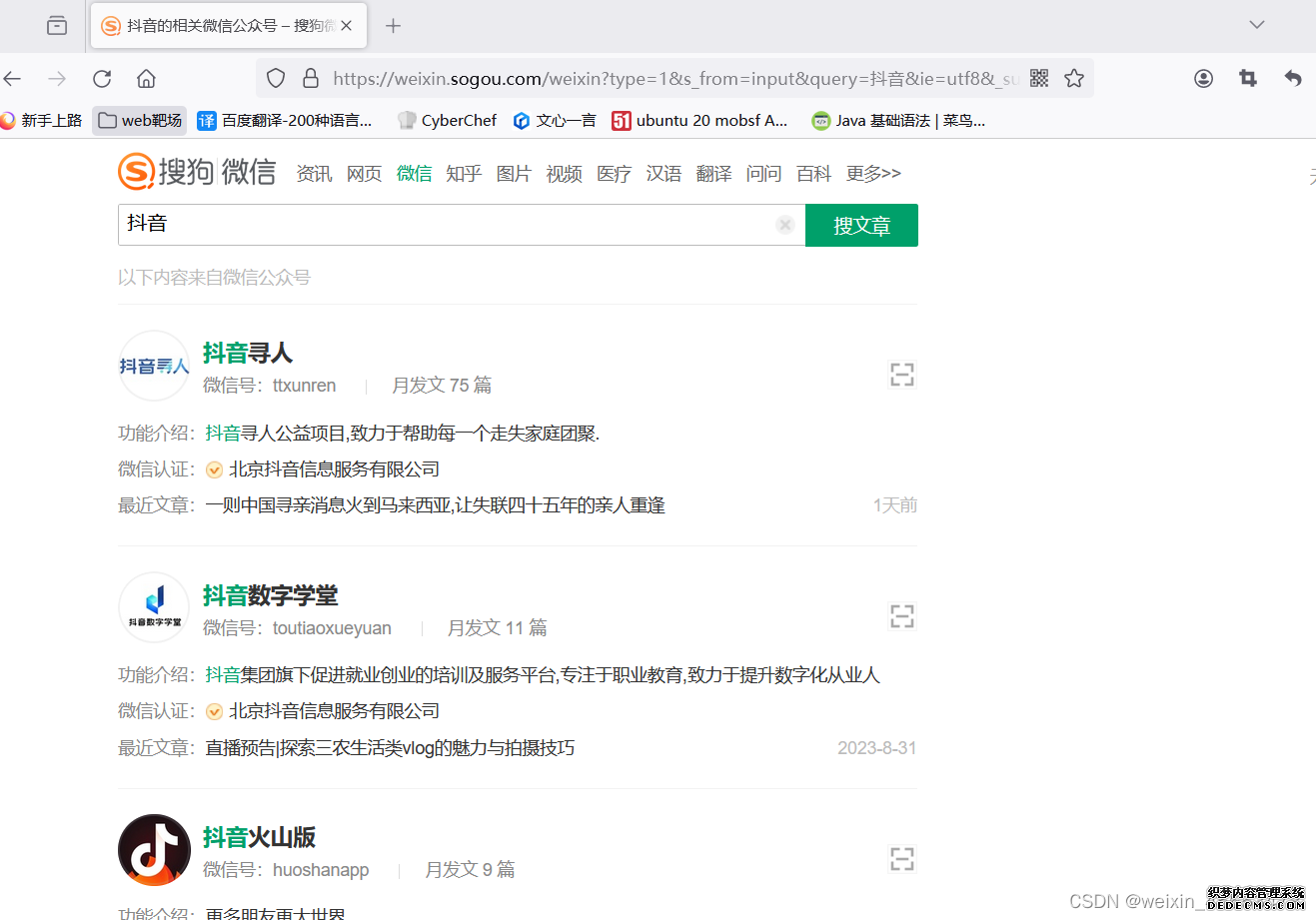Click the 抖音 search input field

[x=445, y=225]
